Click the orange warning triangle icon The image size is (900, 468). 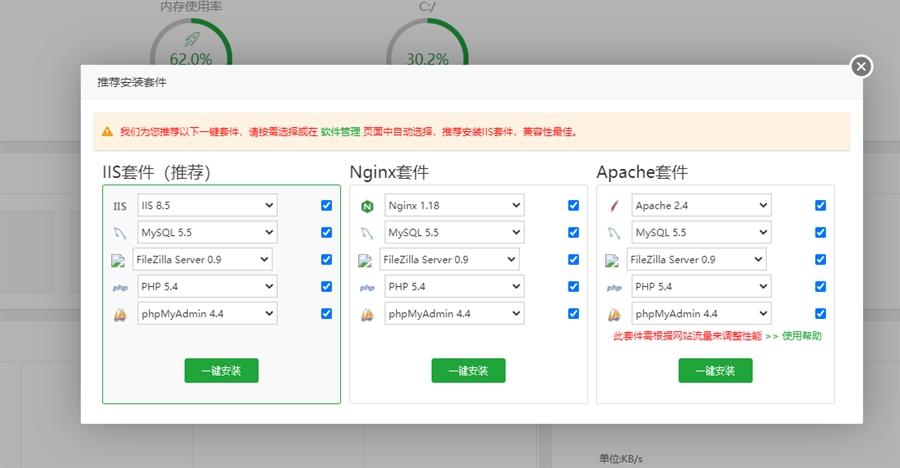pyautogui.click(x=107, y=131)
